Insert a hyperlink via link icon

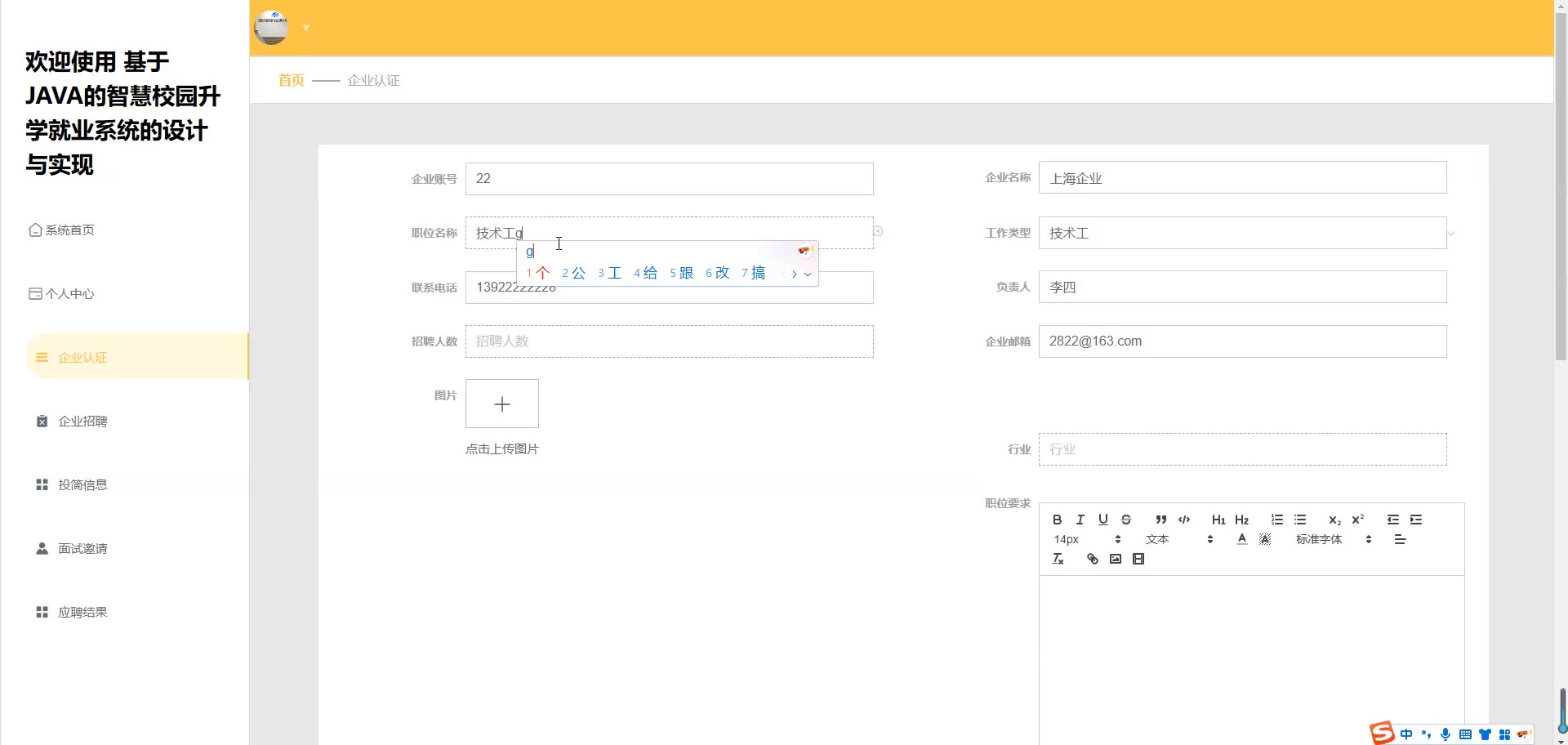(1092, 560)
